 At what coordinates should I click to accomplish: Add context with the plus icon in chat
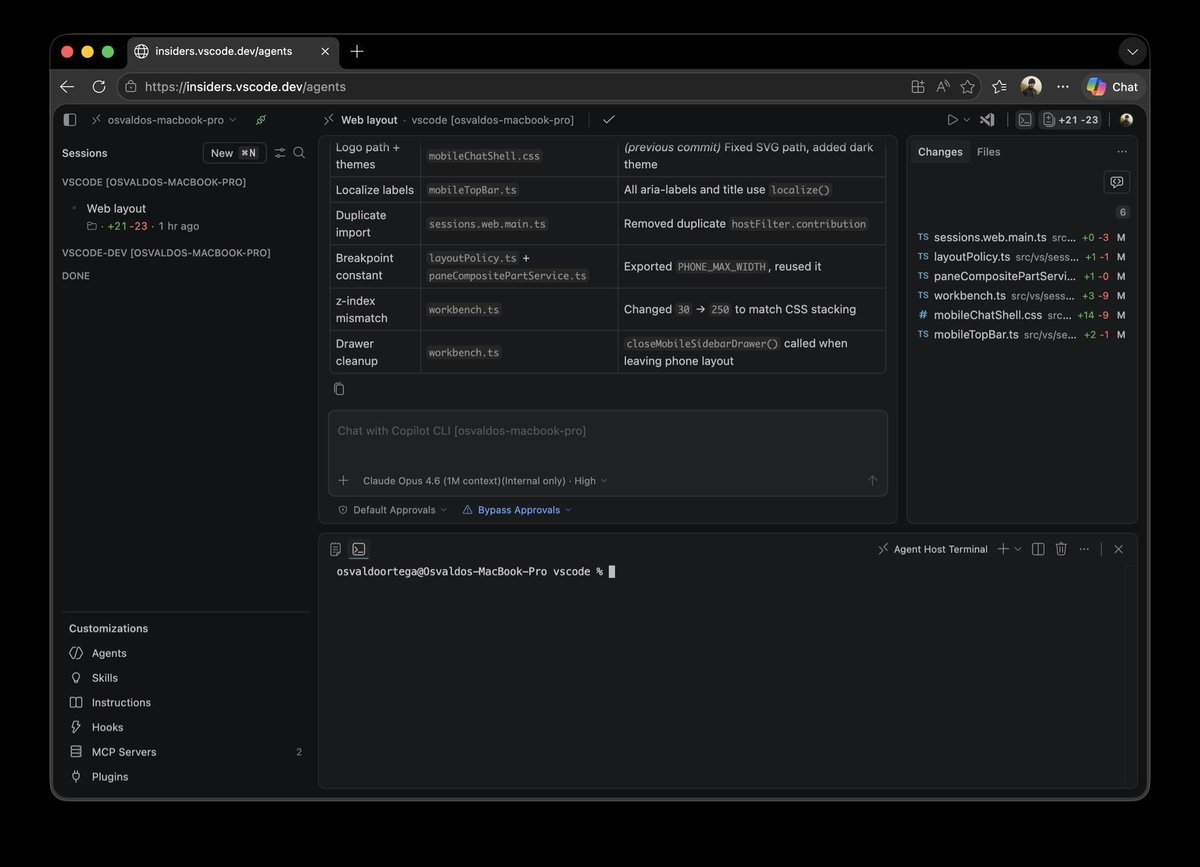343,481
